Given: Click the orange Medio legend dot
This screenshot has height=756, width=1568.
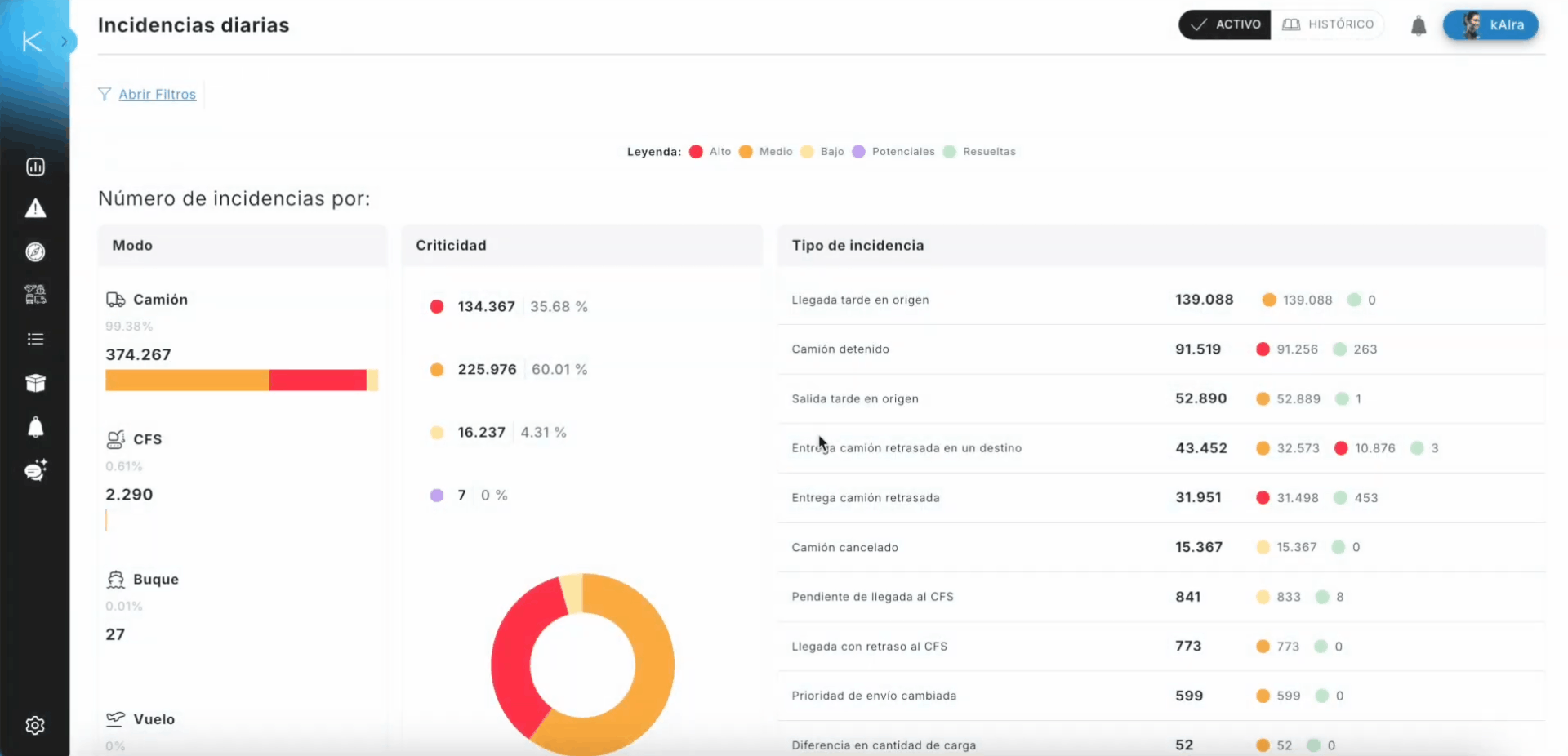Looking at the screenshot, I should pyautogui.click(x=746, y=152).
